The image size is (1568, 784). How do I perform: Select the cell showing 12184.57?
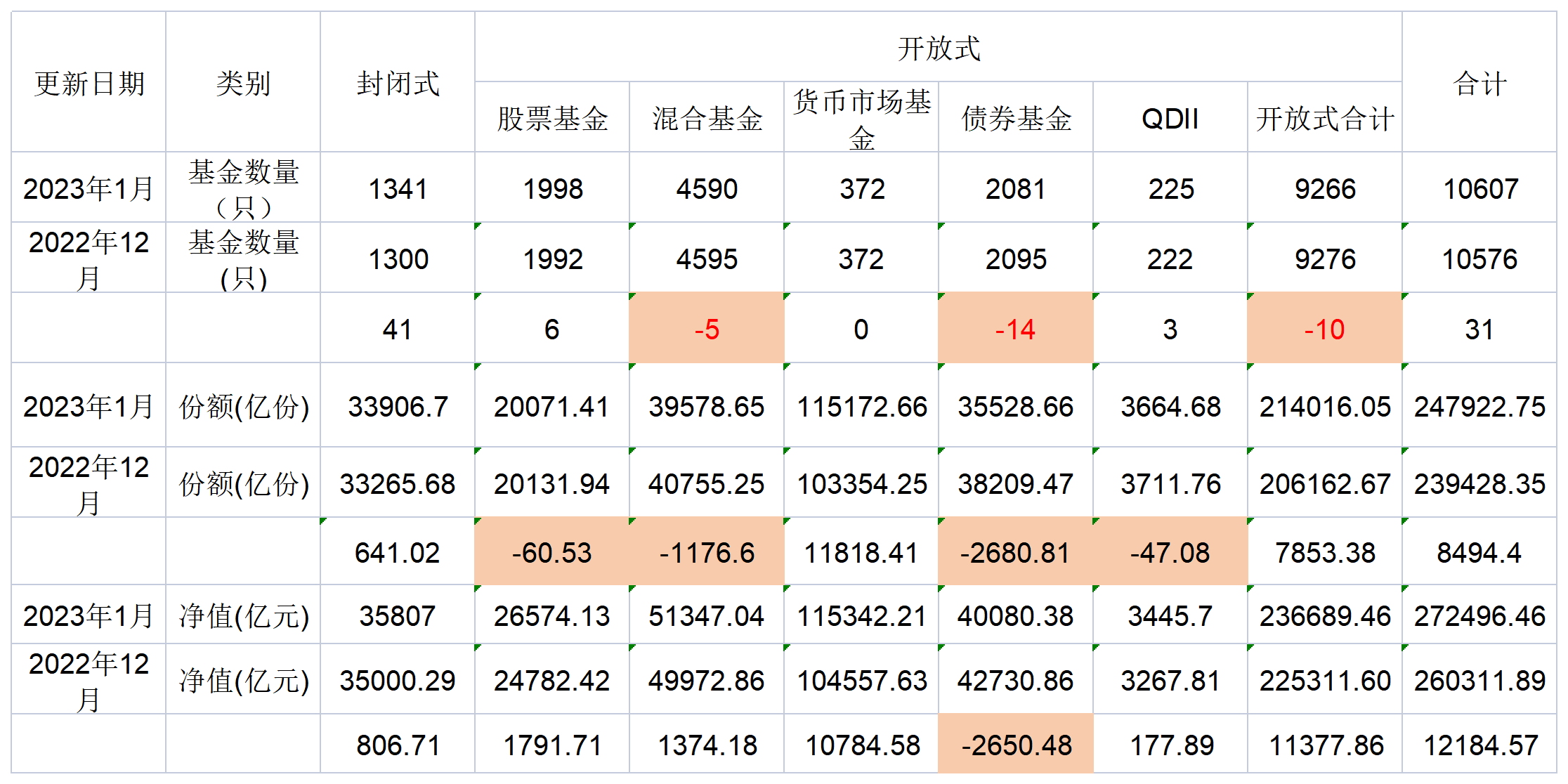click(1479, 745)
